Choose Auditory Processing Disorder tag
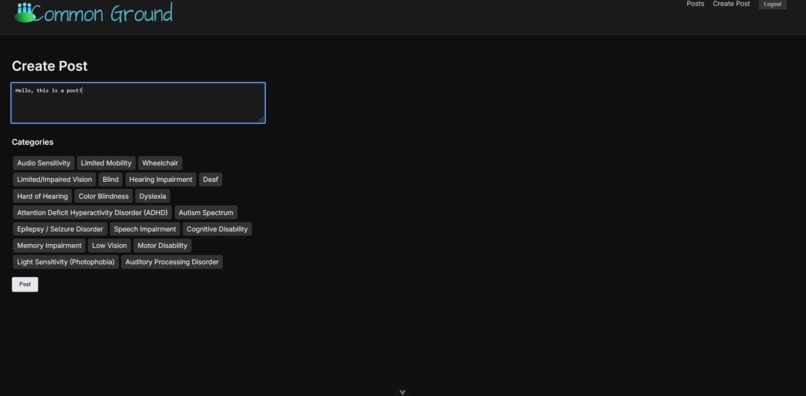This screenshot has height=396, width=806. [x=172, y=262]
